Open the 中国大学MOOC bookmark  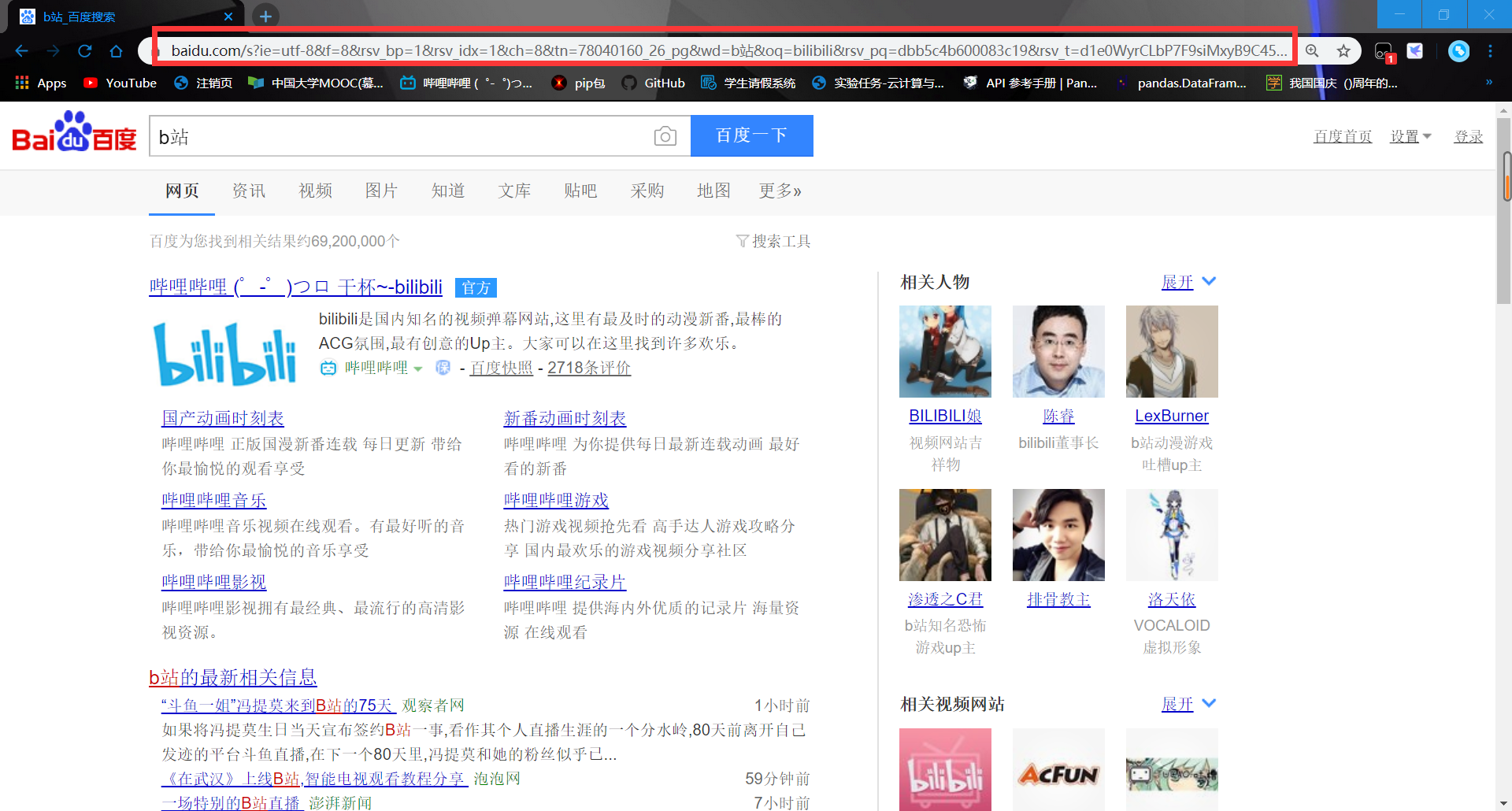316,83
